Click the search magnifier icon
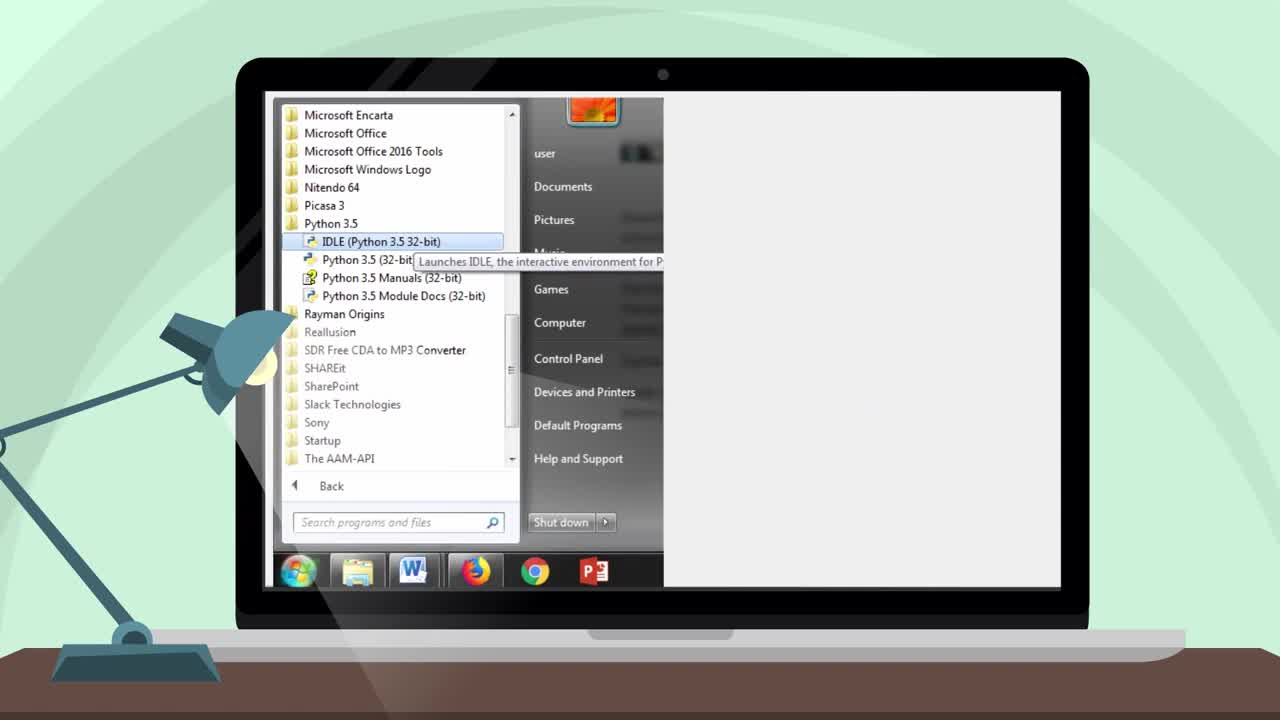Screen dimensions: 1280x720 [x=492, y=522]
